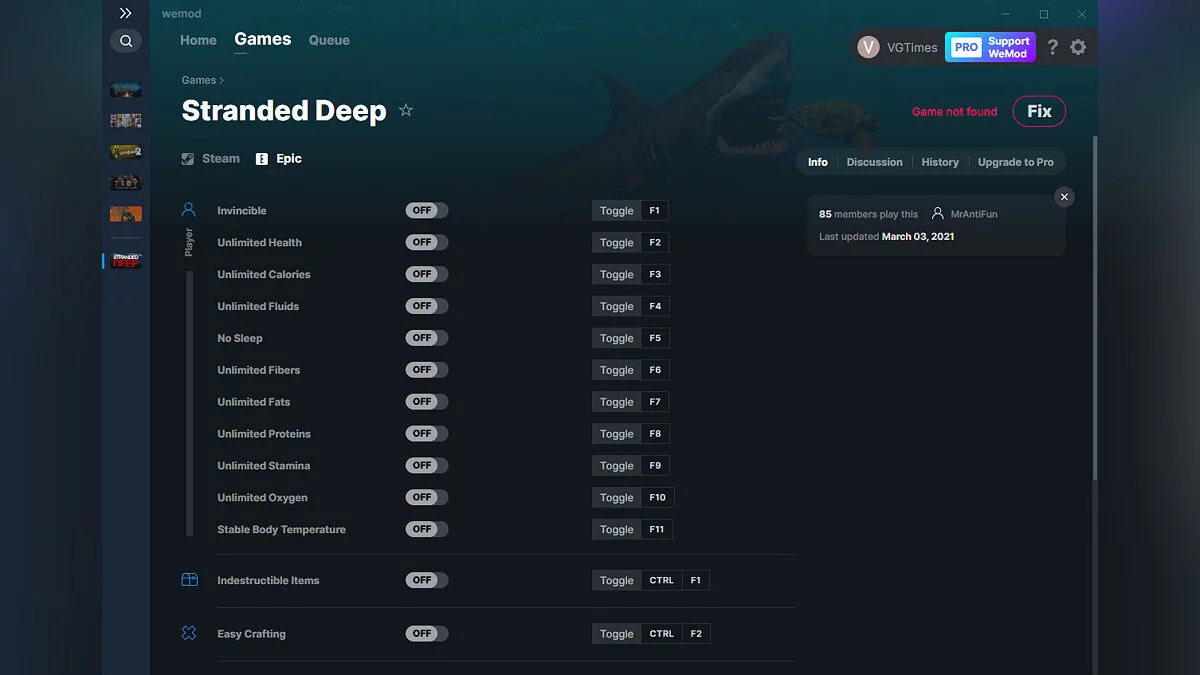Enable the Invincible cheat switch
The image size is (1200, 675).
[x=426, y=210]
